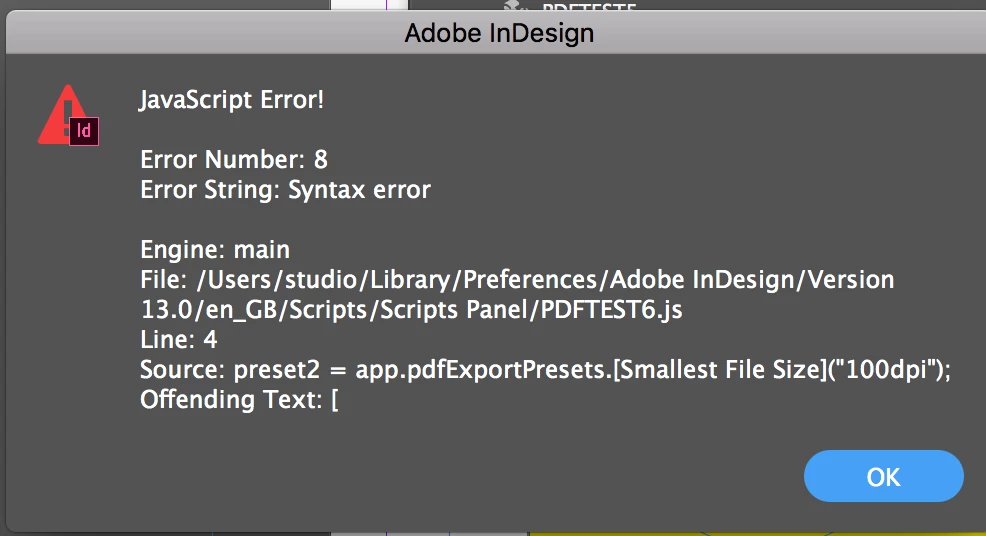Click the Syntax error message text
Viewport: 986px width, 536px height.
[x=359, y=189]
